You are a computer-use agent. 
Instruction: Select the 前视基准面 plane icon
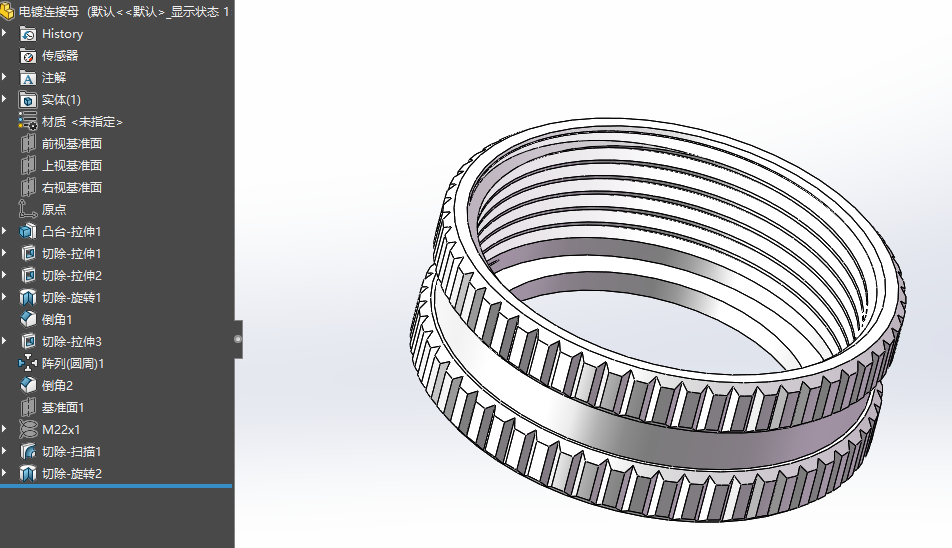point(28,144)
